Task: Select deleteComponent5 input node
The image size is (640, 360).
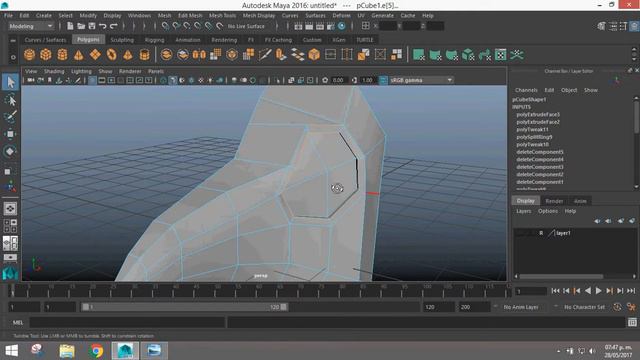Action: coord(540,152)
